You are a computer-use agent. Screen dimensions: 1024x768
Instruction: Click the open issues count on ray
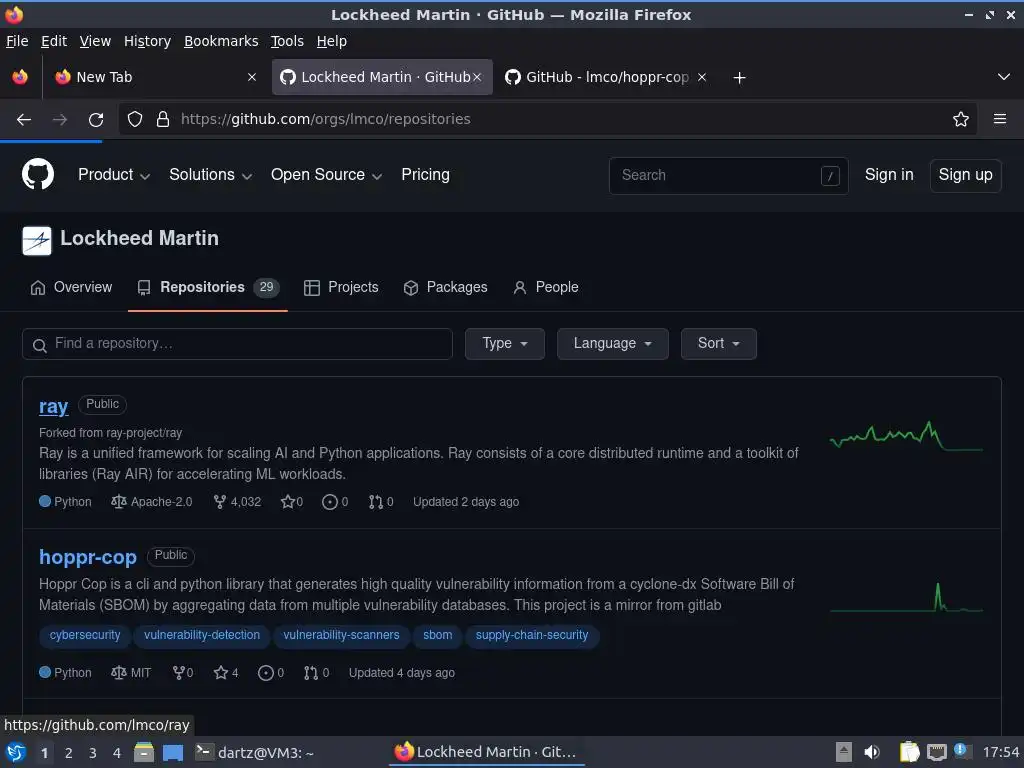335,502
